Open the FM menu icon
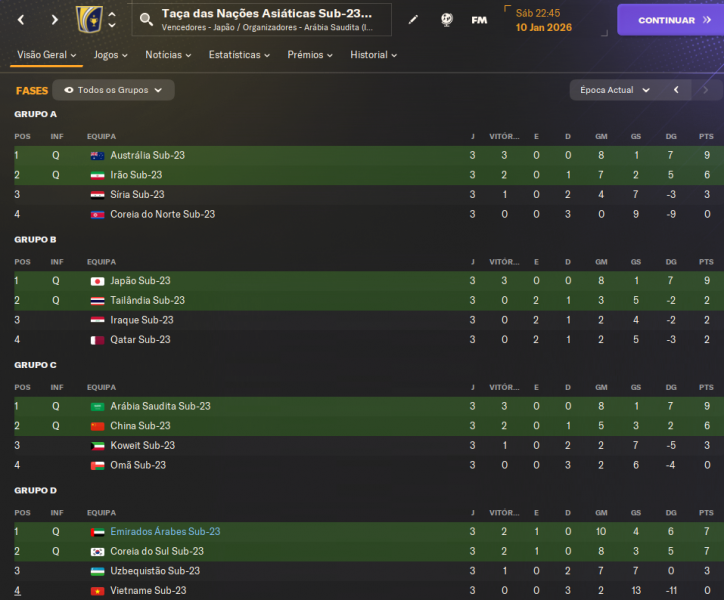Image resolution: width=724 pixels, height=600 pixels. pos(480,19)
